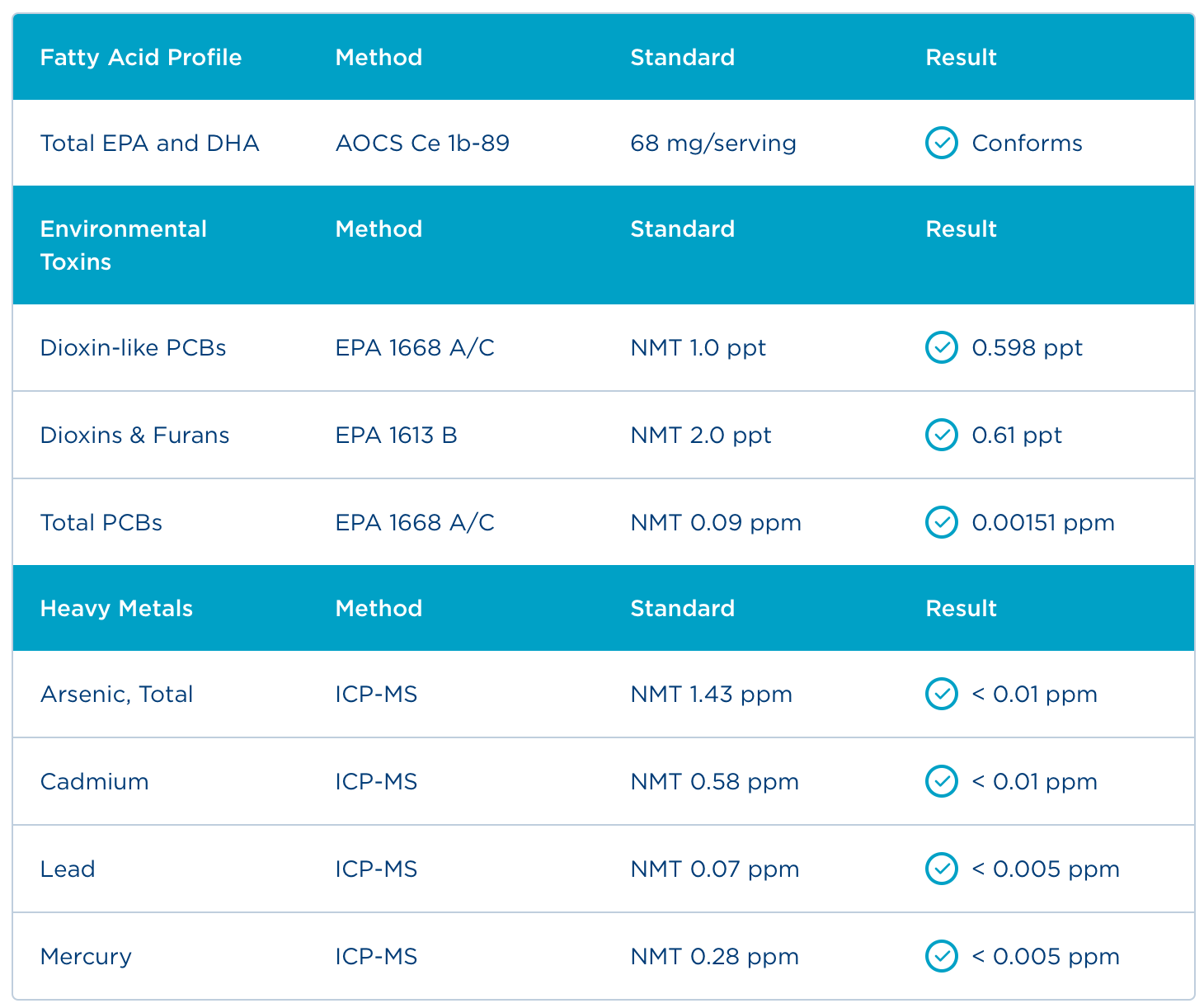Viewport: 1204px width, 1008px height.
Task: Click the AOCS Ce 1b-89 method text
Action: click(422, 143)
